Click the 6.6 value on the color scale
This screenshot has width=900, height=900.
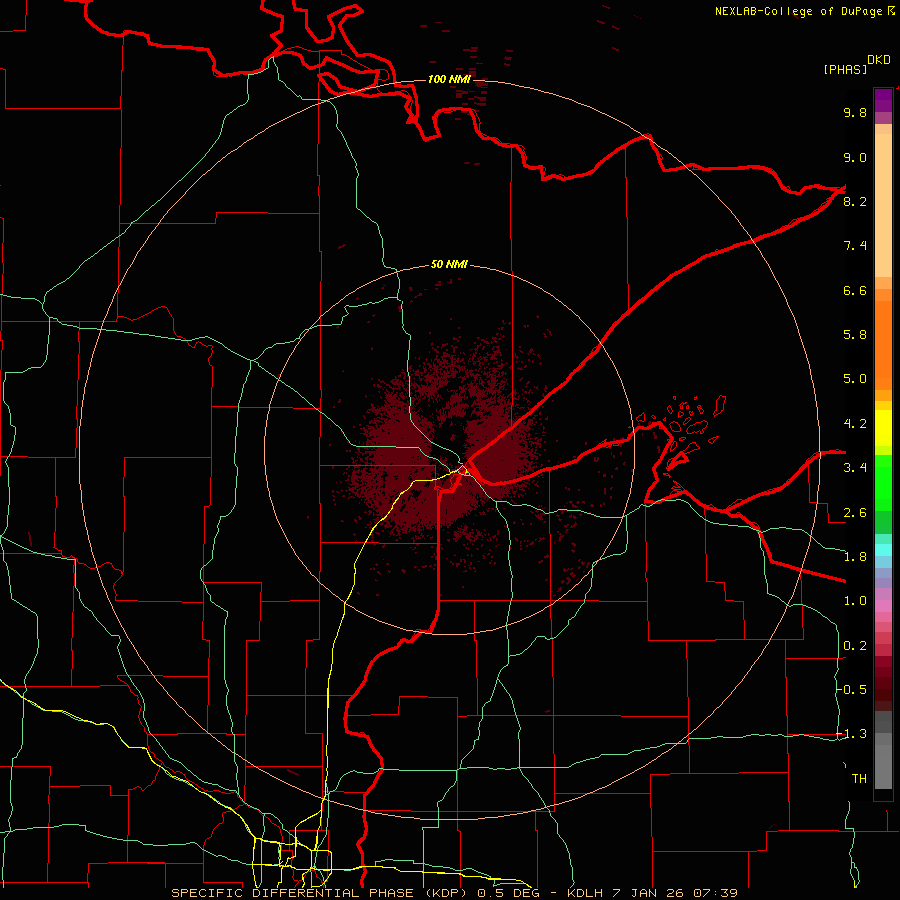pos(855,290)
